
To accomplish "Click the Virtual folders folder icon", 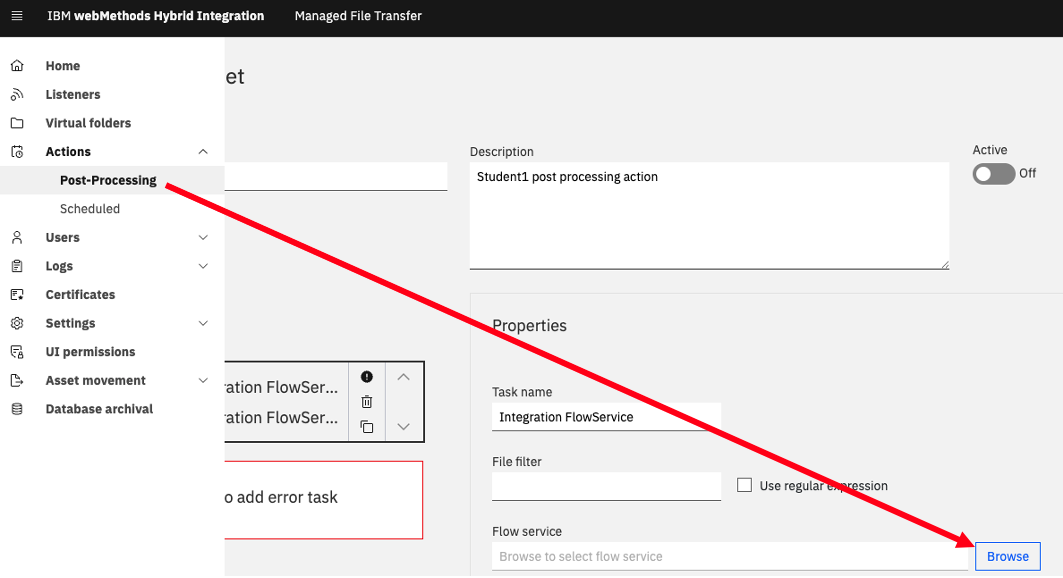I will click(17, 123).
